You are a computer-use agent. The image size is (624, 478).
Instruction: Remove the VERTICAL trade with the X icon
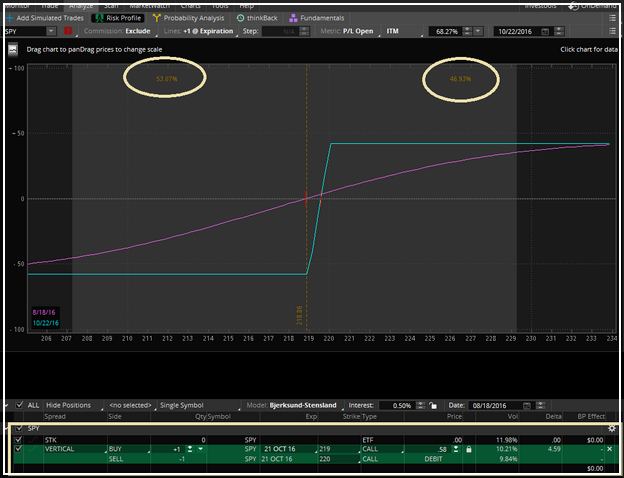[x=609, y=449]
